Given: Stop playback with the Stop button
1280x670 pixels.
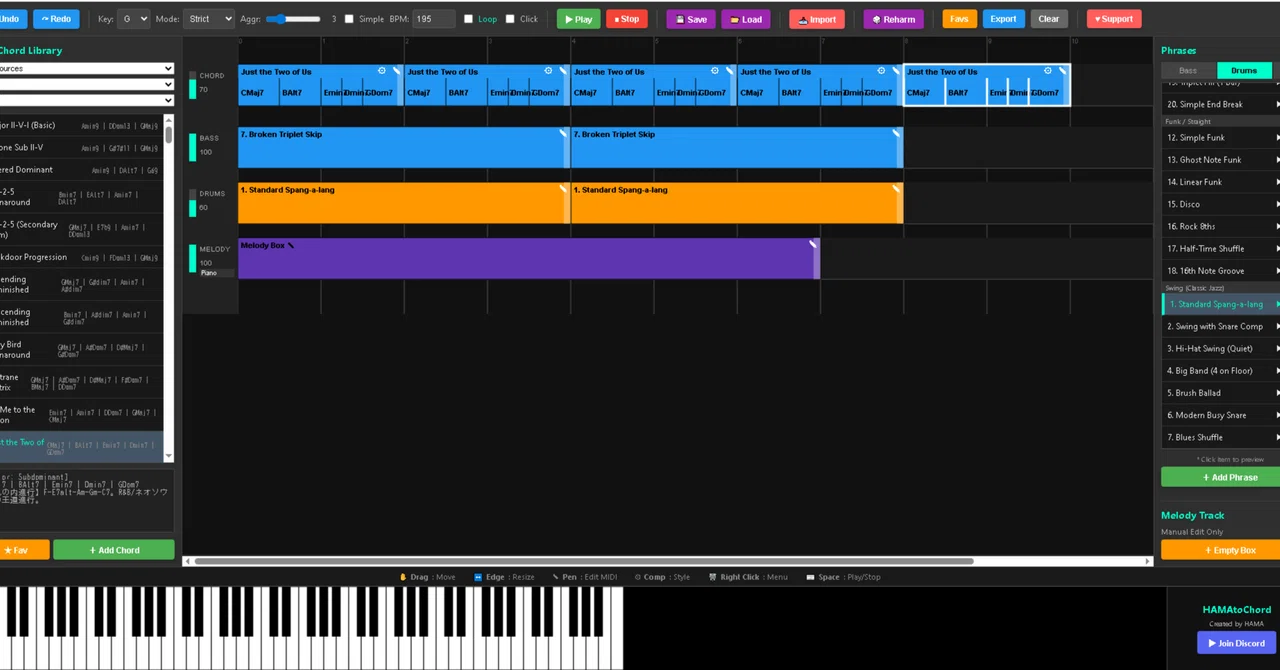Looking at the screenshot, I should tap(627, 19).
